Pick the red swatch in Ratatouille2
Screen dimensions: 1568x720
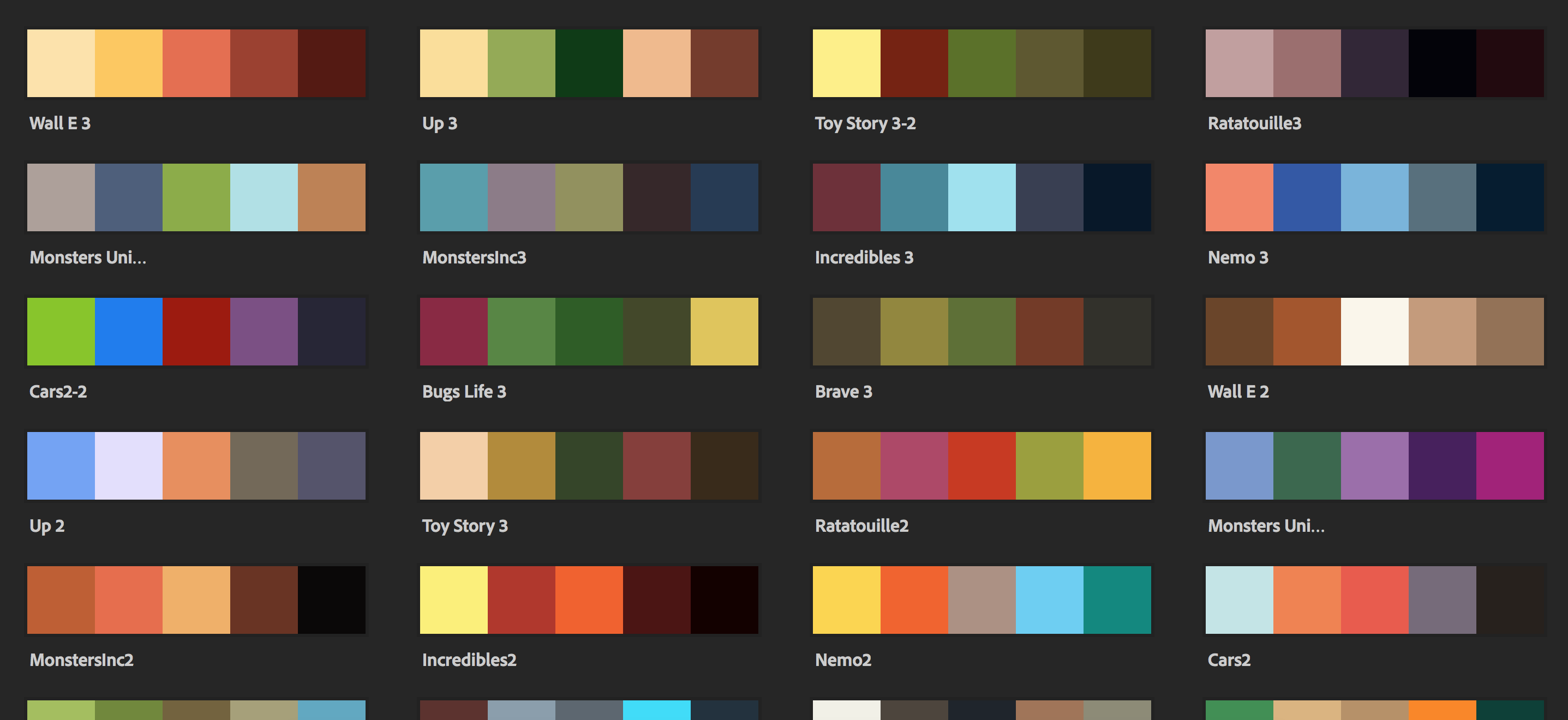tap(982, 466)
